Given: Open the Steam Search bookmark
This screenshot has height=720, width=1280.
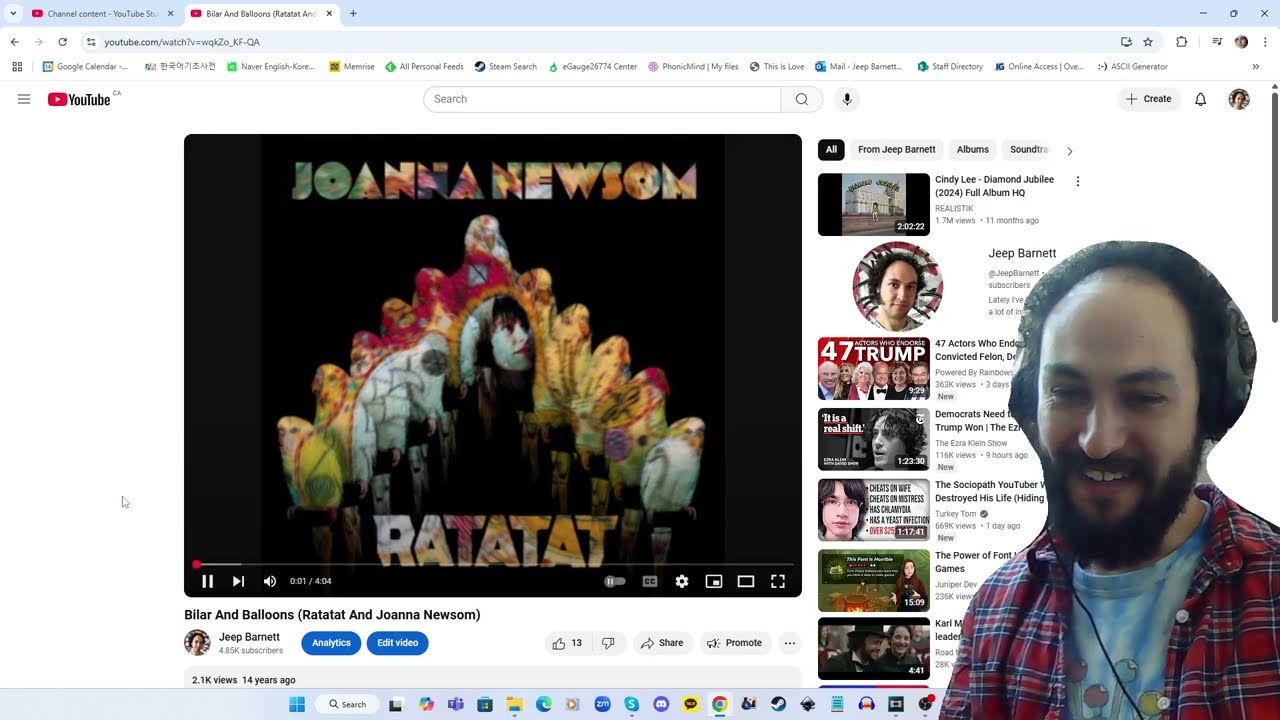Looking at the screenshot, I should pyautogui.click(x=506, y=67).
